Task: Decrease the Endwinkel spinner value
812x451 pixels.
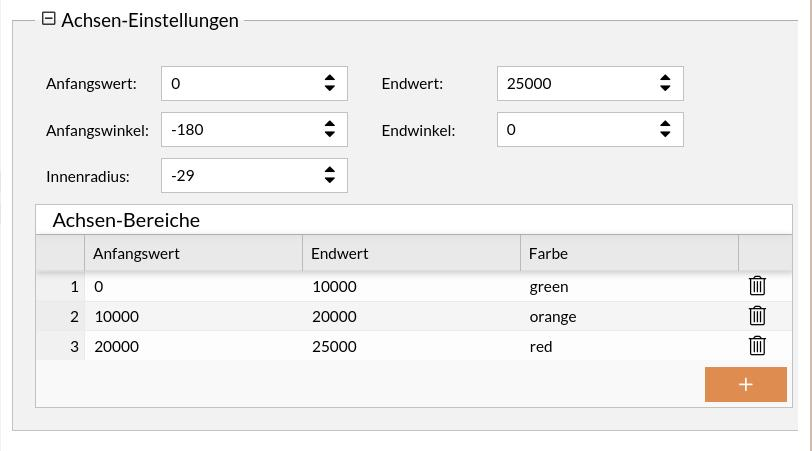Action: click(665, 135)
